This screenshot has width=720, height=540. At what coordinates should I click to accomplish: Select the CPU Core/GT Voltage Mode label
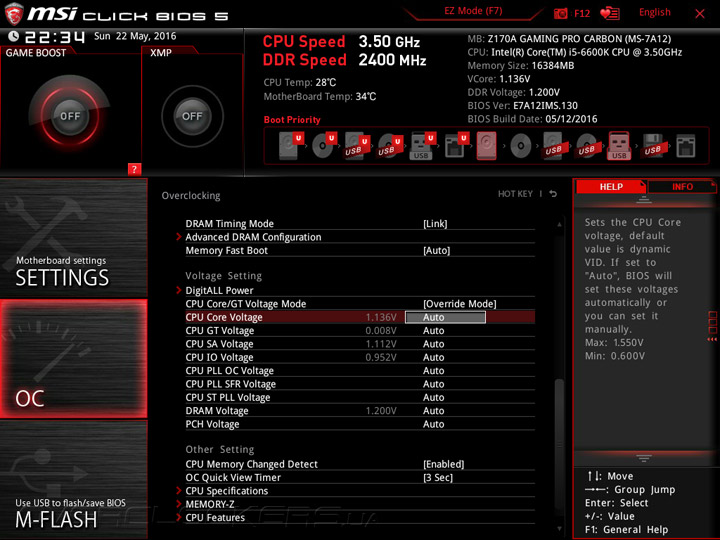[246, 304]
